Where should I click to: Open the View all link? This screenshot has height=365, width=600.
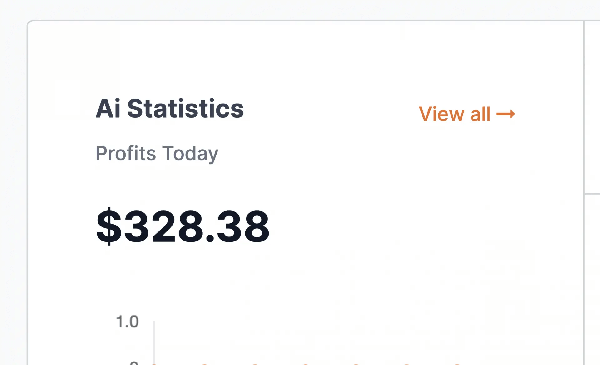click(x=467, y=114)
